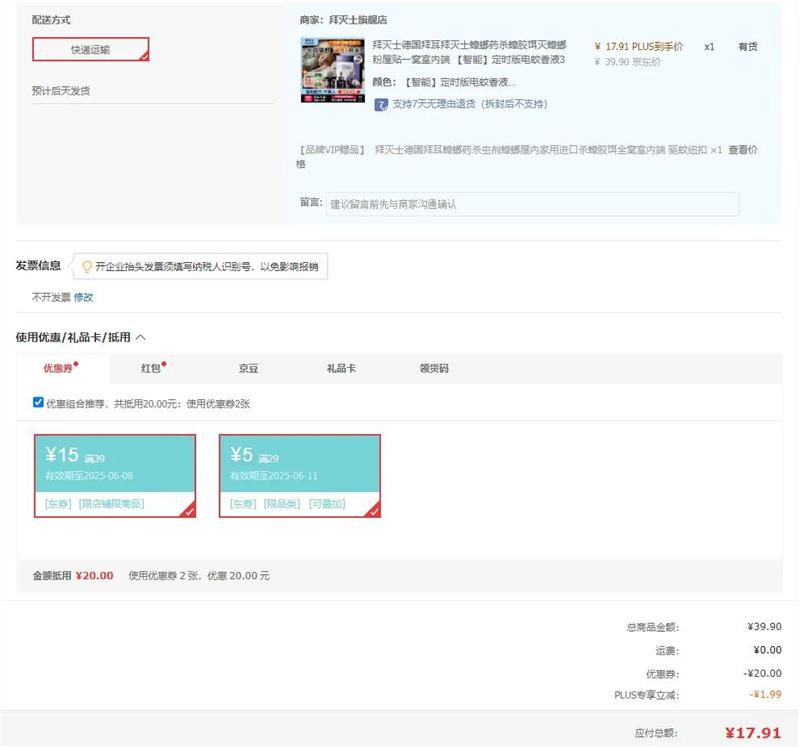The image size is (800, 747).
Task: Click the lightbulb tip icon beside 发票信息
Action: [x=87, y=267]
